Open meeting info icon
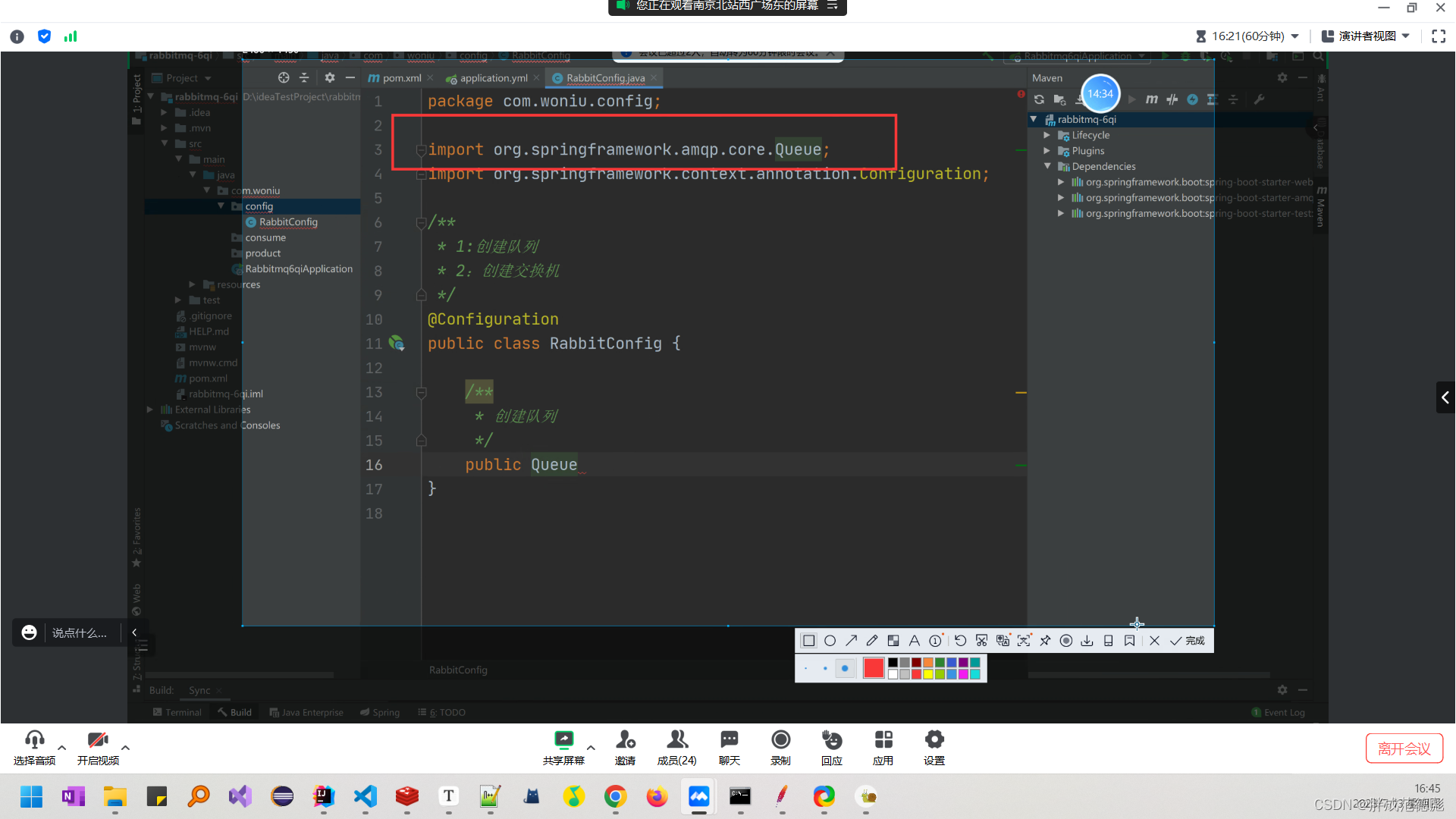The width and height of the screenshot is (1456, 819). (x=17, y=36)
